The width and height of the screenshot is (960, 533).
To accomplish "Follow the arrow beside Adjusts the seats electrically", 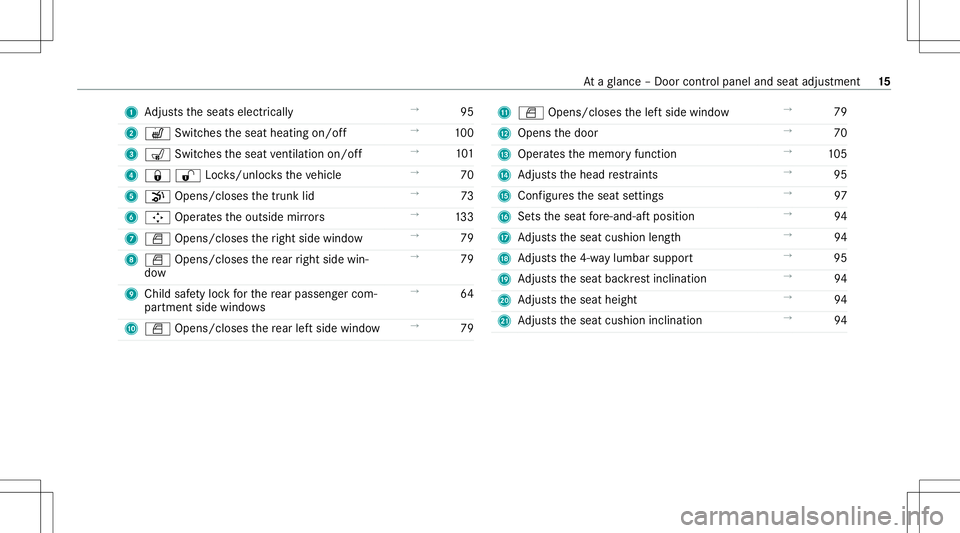I will pos(414,110).
